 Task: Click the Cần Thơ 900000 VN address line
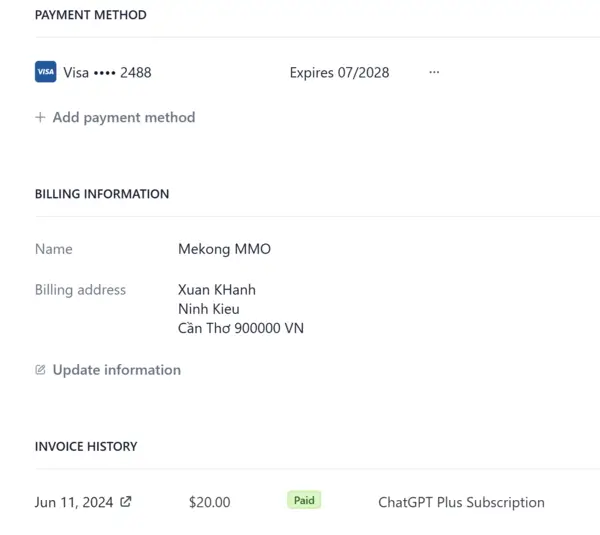241,328
